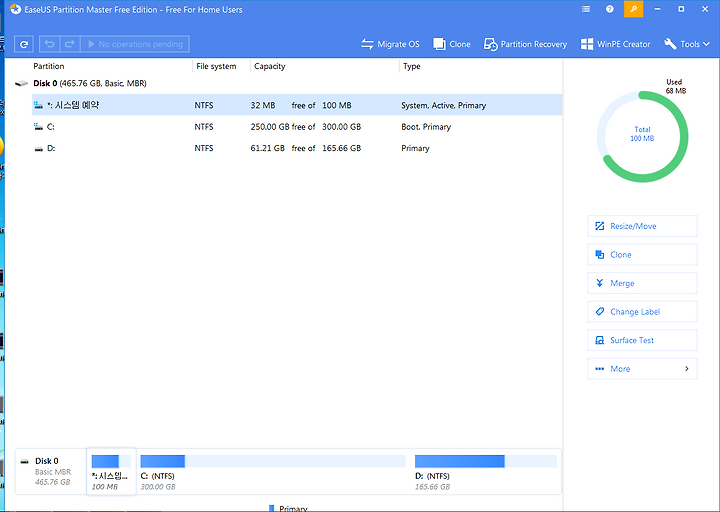Click the Tools wrench icon
Screen dimensions: 720x512
coord(670,44)
